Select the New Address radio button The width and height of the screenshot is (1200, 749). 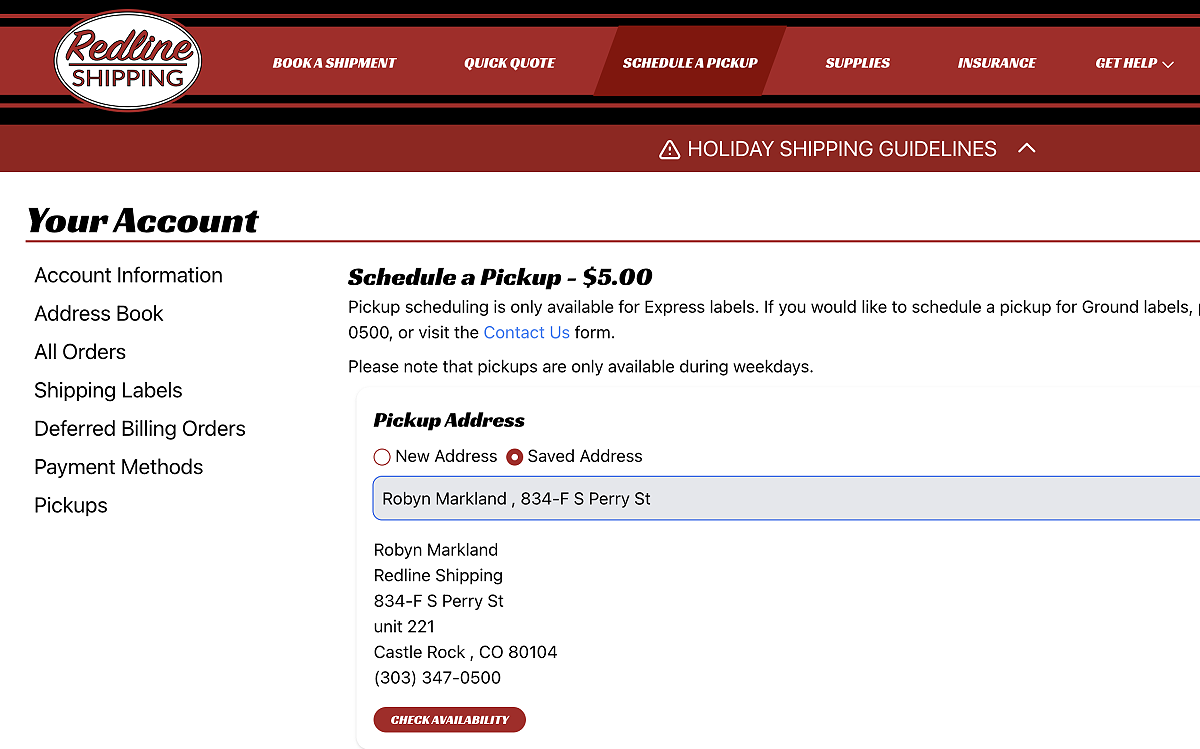(x=381, y=457)
